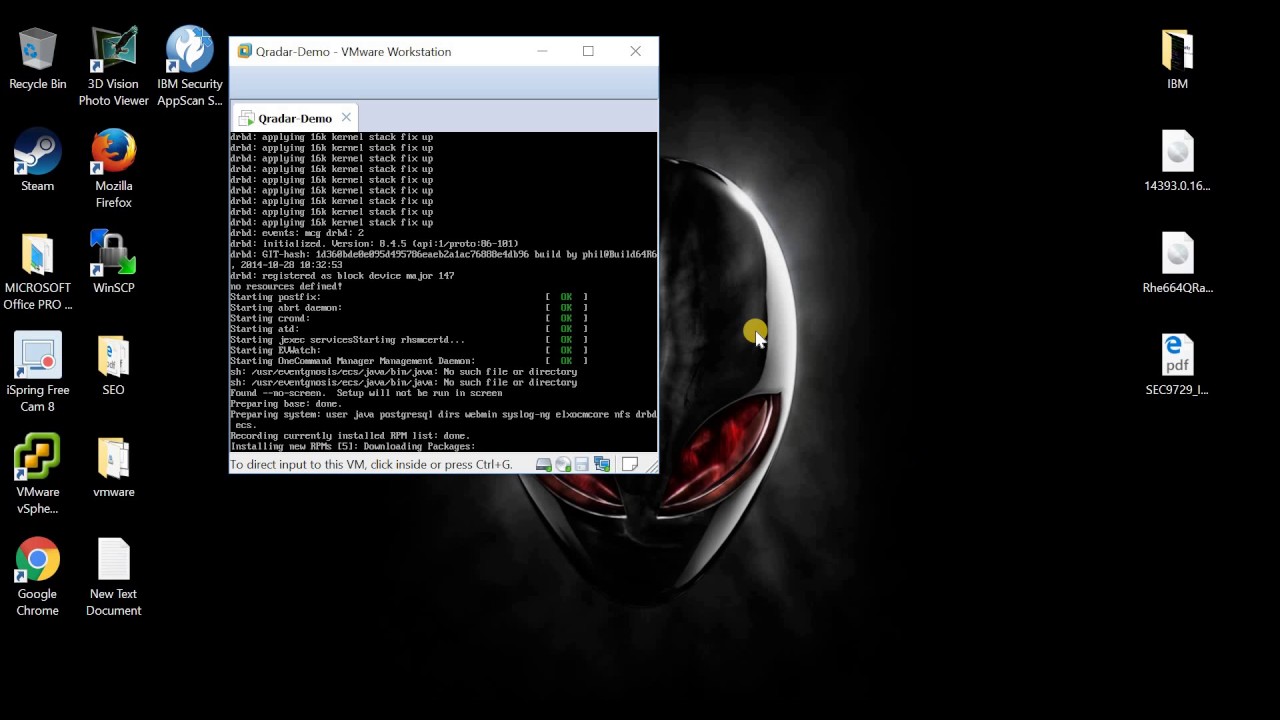Open the VMware message log note icon
Screen dimensions: 1280x720
click(630, 464)
